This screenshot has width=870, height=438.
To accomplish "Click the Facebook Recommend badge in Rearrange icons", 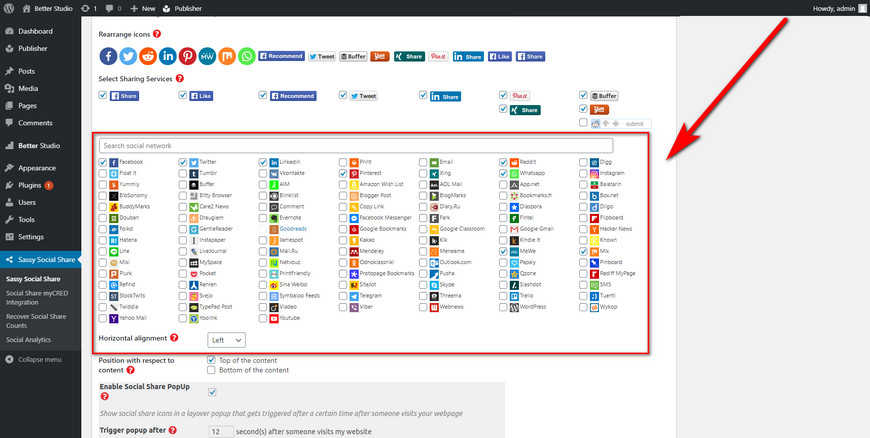I will [281, 56].
